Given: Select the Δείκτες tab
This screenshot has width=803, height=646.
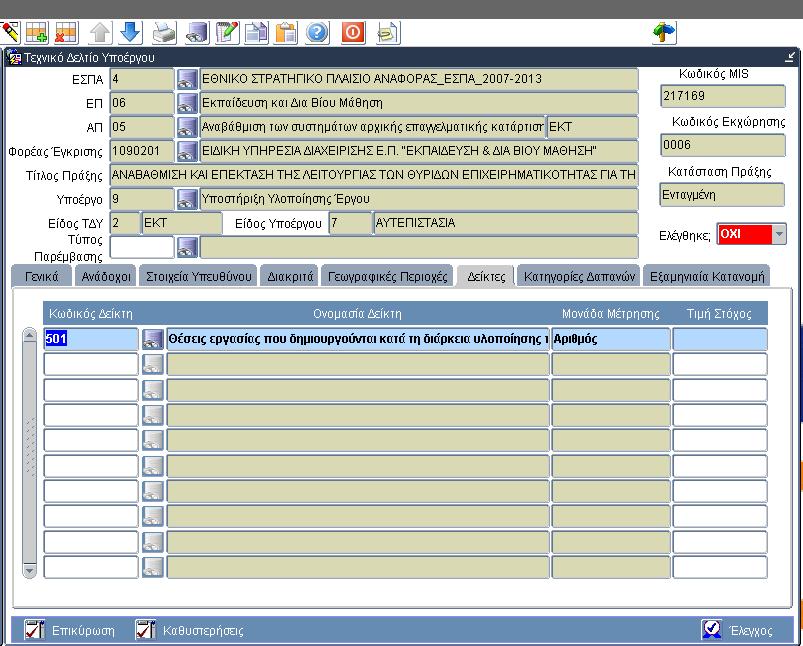Looking at the screenshot, I should click(486, 277).
